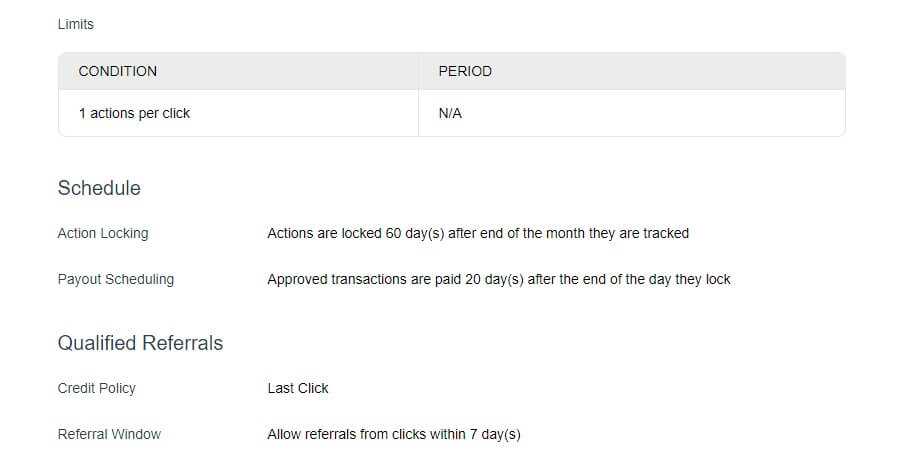Click the word 'lock' ending Payout Scheduling description
905x467 pixels.
718,279
